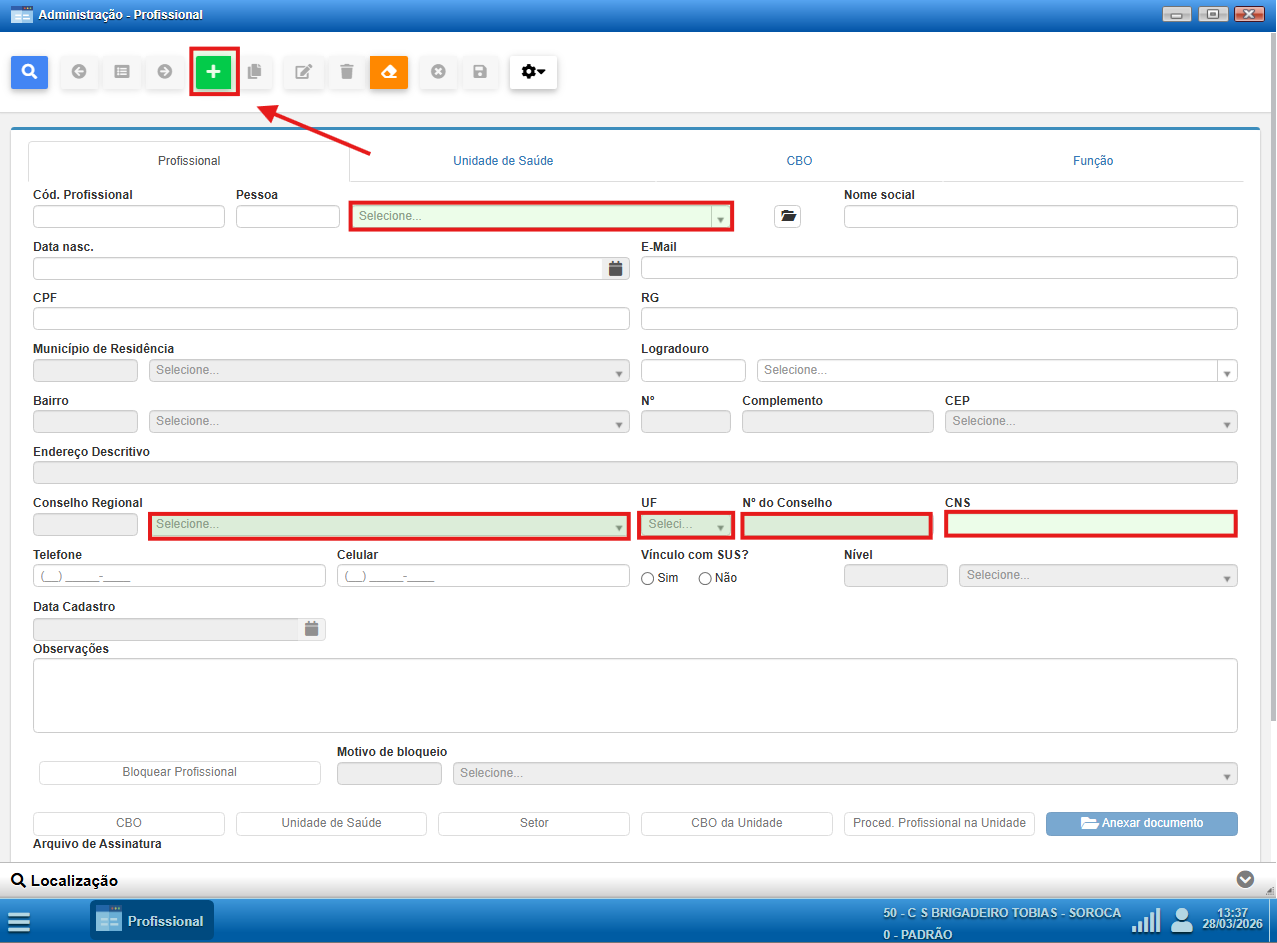Click the Anexar documento button
Image resolution: width=1277 pixels, height=943 pixels.
click(1141, 823)
